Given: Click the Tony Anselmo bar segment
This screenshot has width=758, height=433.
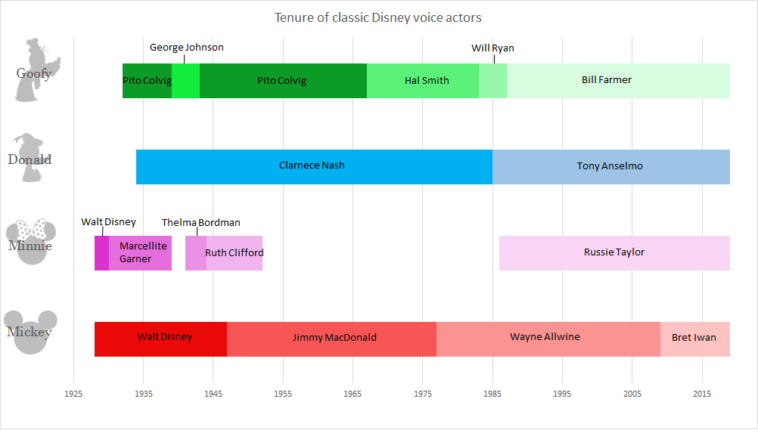Looking at the screenshot, I should pos(611,167).
